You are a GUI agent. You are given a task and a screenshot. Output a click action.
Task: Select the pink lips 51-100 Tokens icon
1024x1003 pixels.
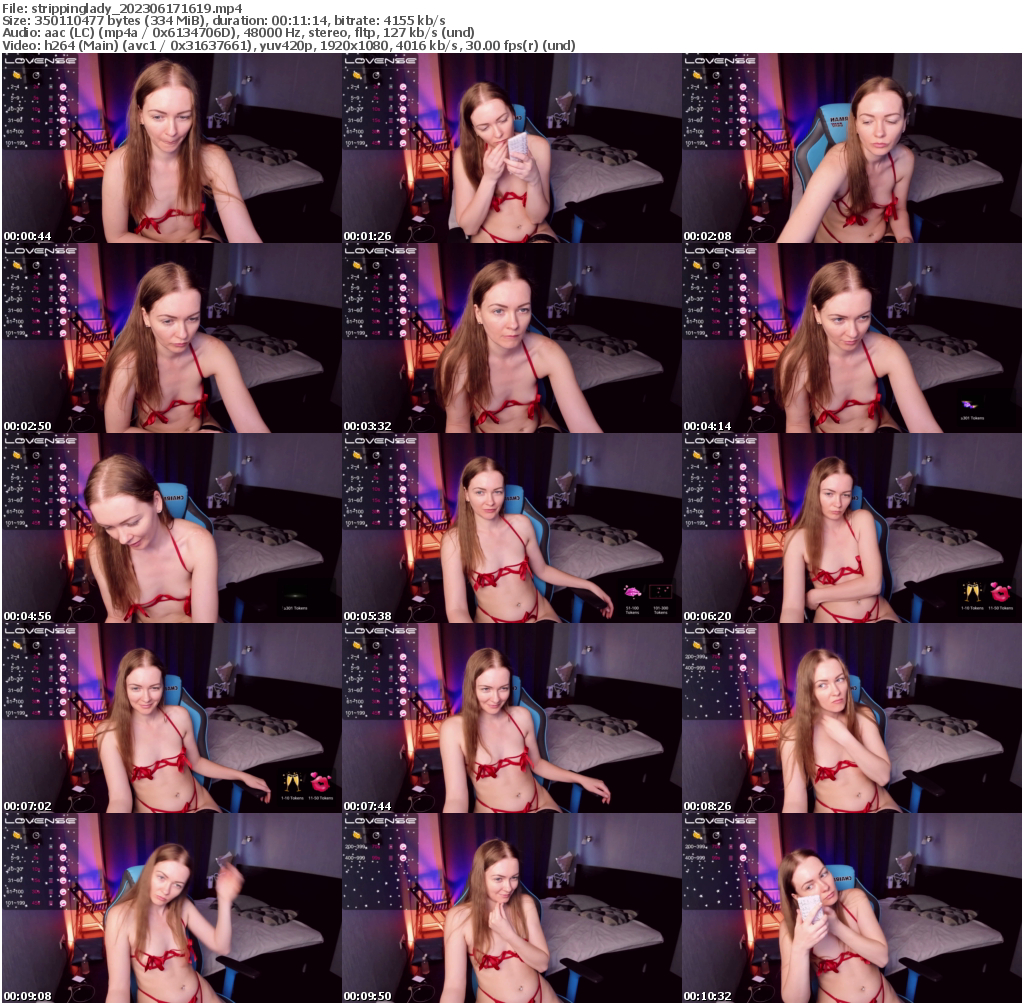click(x=633, y=591)
